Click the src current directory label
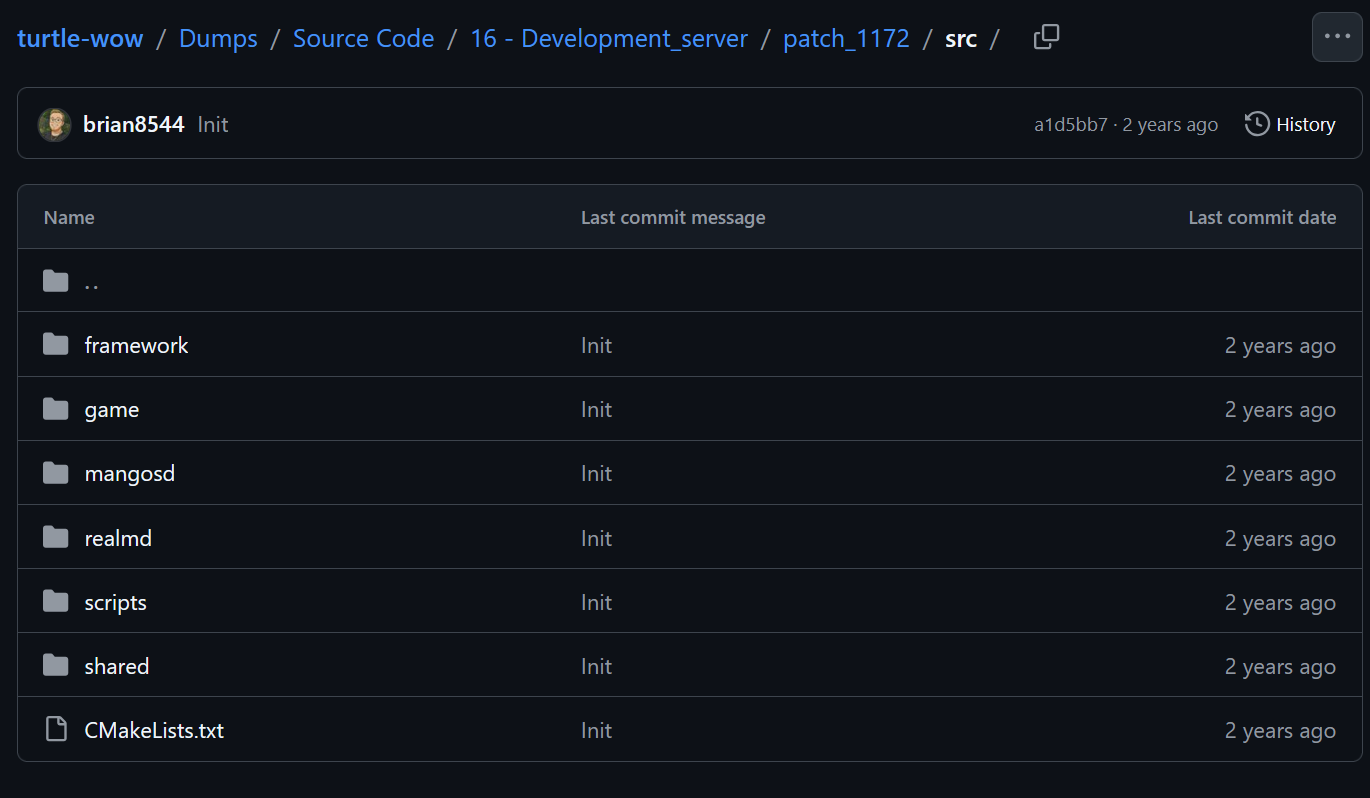 point(961,39)
